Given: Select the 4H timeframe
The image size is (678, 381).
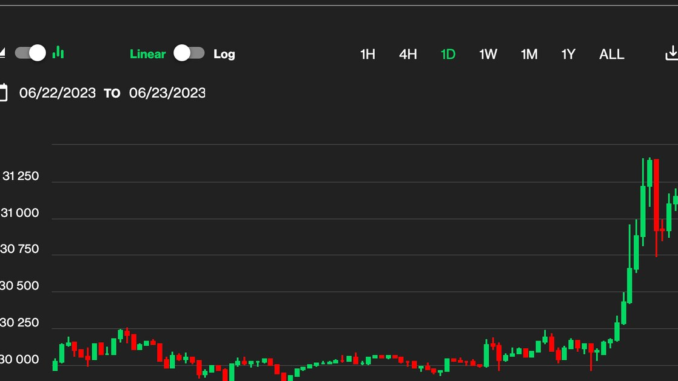Looking at the screenshot, I should tap(408, 54).
